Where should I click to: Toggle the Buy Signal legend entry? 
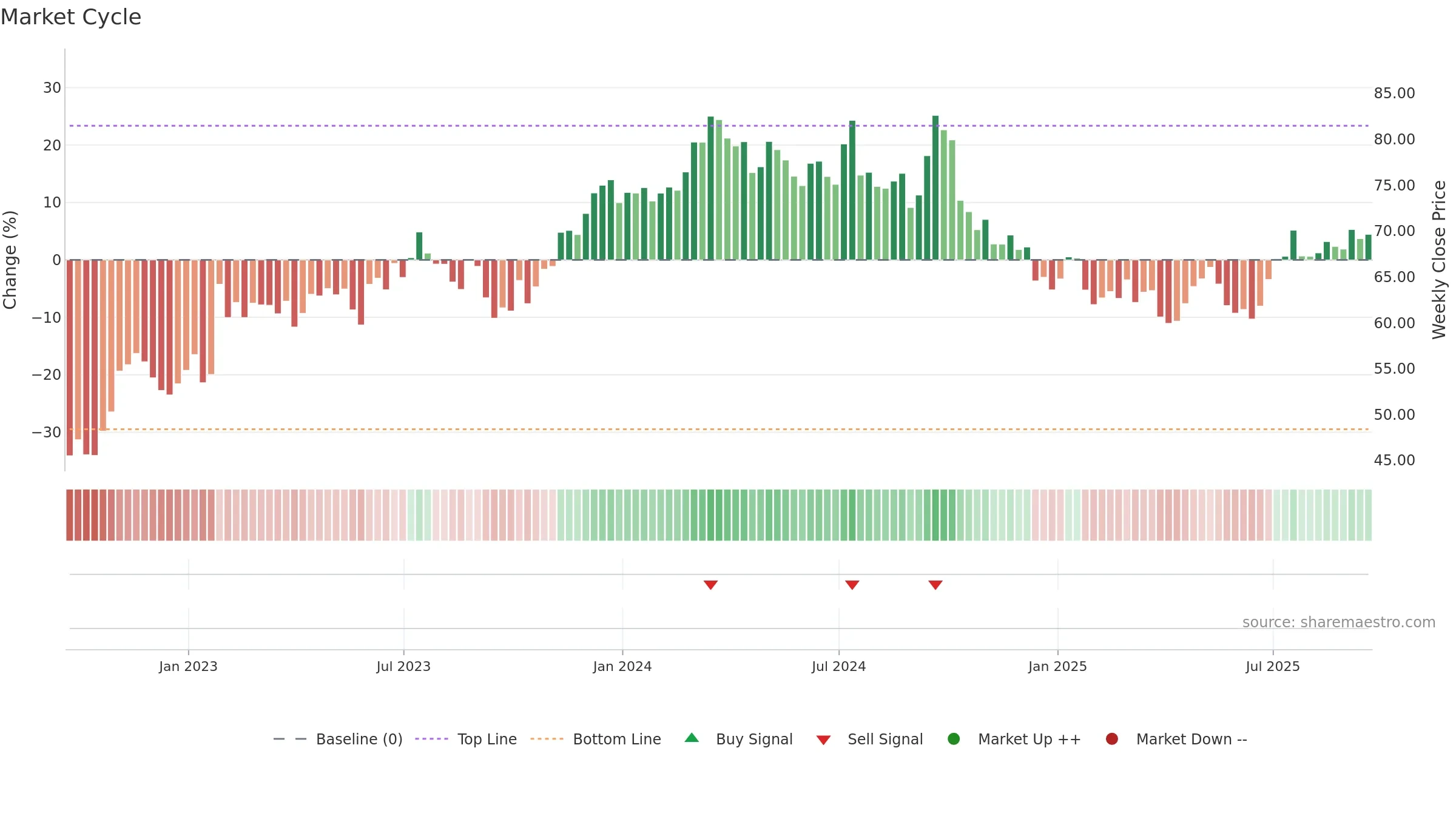(738, 739)
